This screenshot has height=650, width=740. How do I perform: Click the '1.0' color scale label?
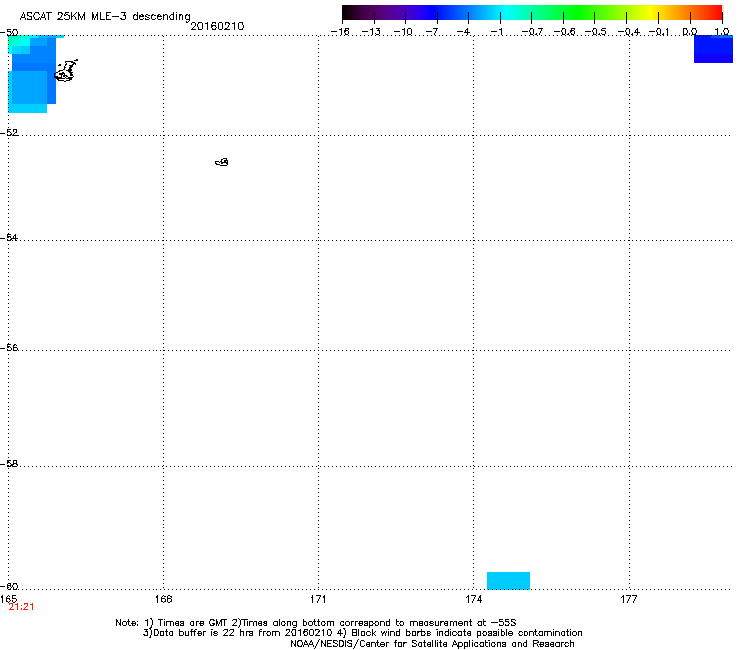pos(722,32)
